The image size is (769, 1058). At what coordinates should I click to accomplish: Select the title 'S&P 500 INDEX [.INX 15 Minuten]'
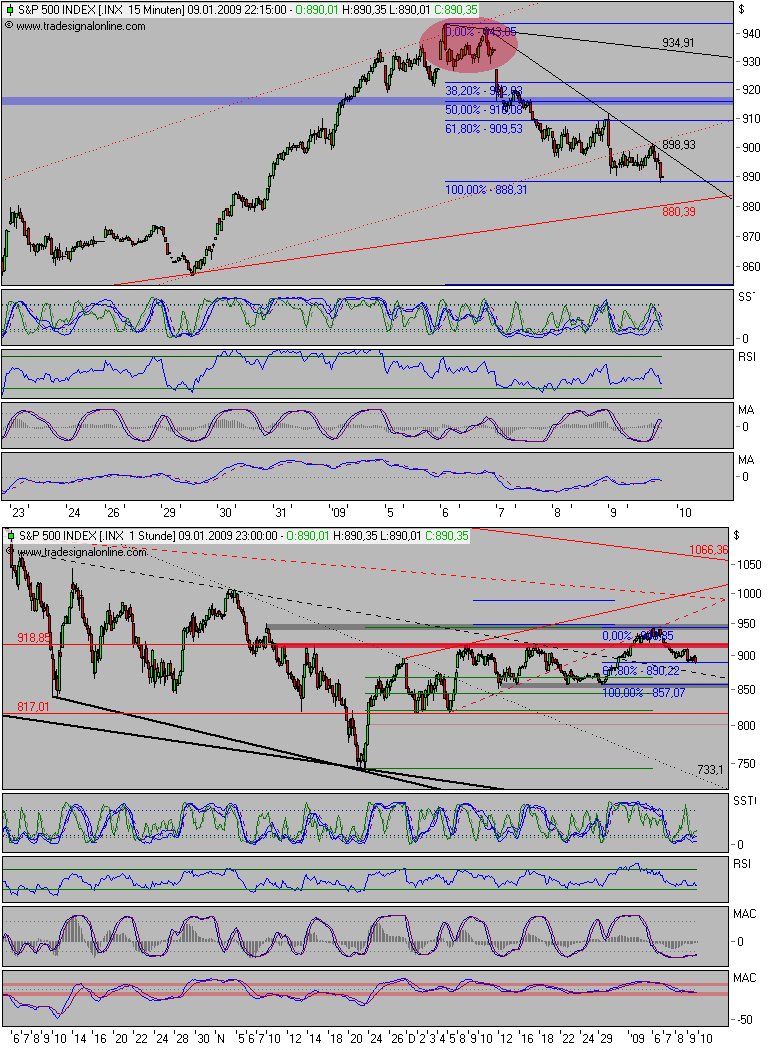click(x=101, y=10)
